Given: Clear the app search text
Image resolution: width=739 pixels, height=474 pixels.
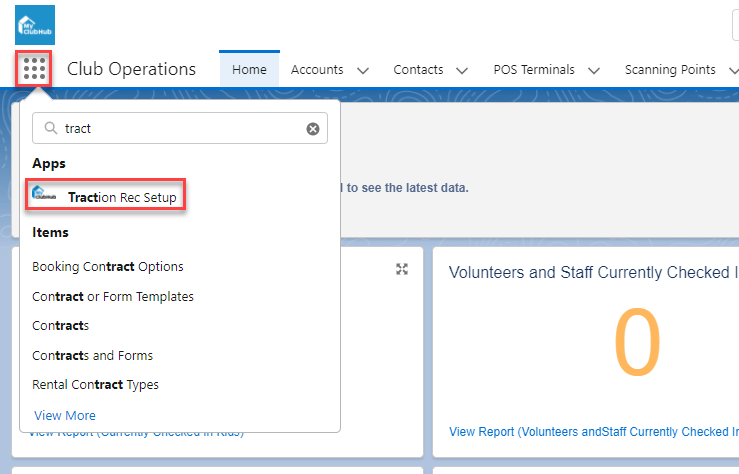Looking at the screenshot, I should coord(313,129).
